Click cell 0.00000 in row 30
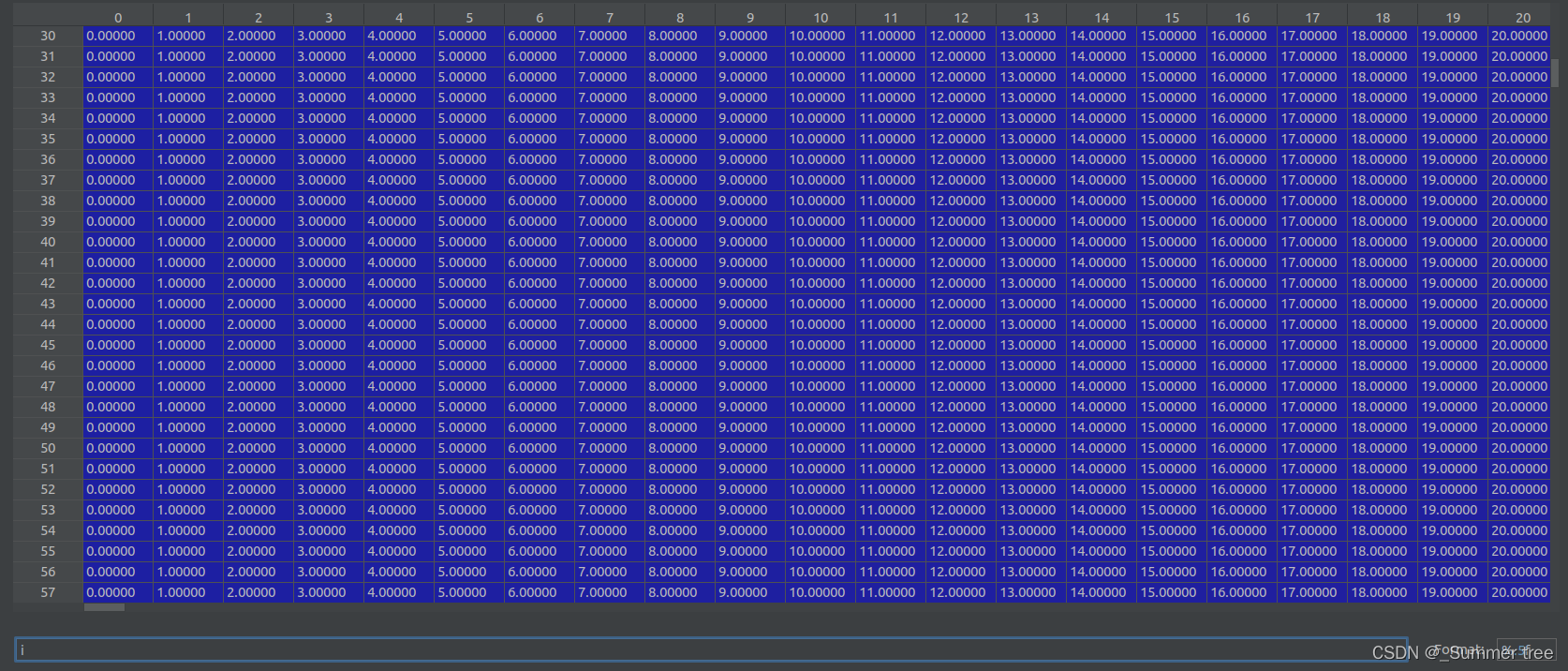This screenshot has width=1568, height=671. coord(118,36)
